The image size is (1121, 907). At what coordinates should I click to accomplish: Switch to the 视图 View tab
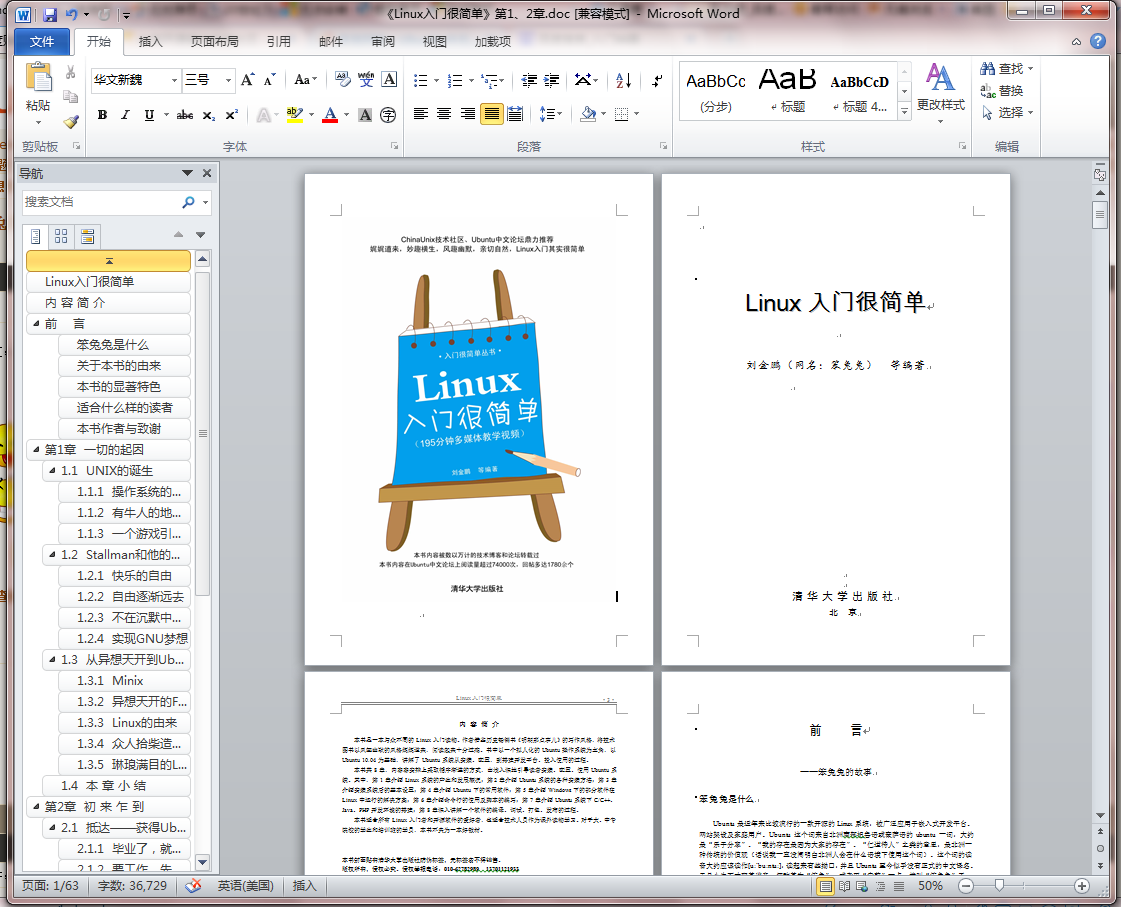click(434, 41)
